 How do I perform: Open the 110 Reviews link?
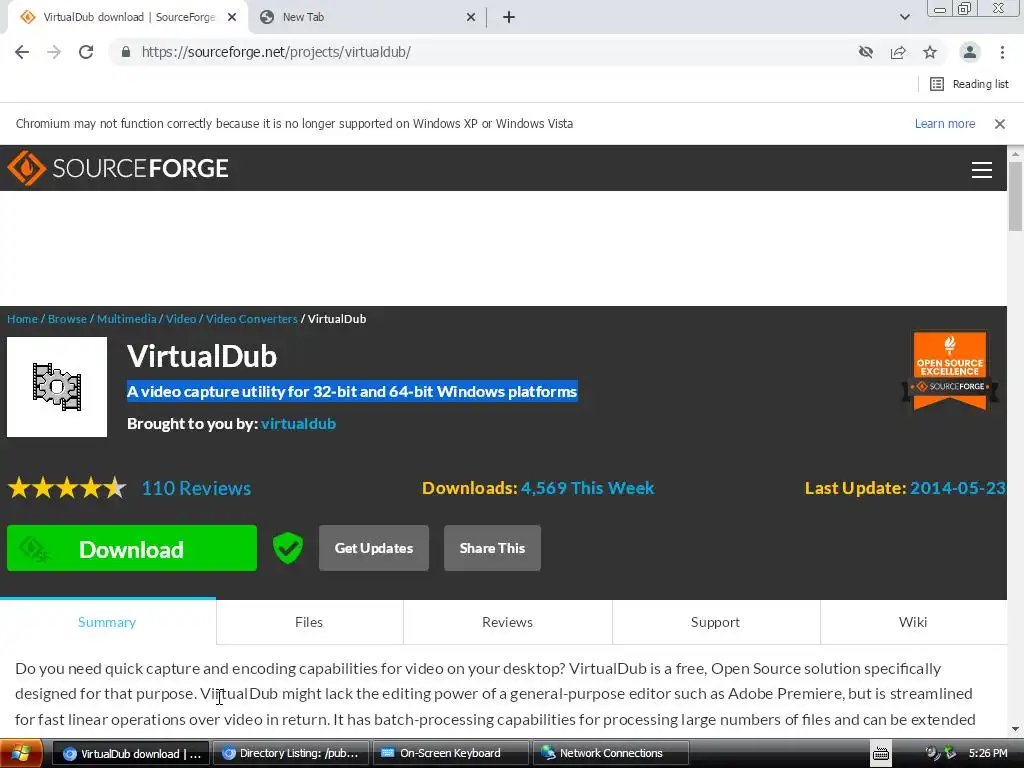(x=197, y=488)
